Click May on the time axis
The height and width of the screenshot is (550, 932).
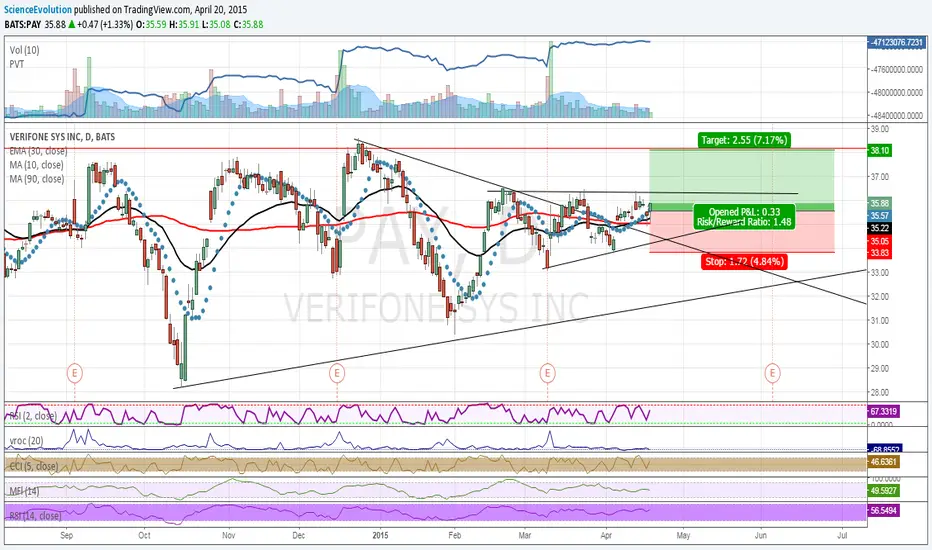(x=683, y=535)
